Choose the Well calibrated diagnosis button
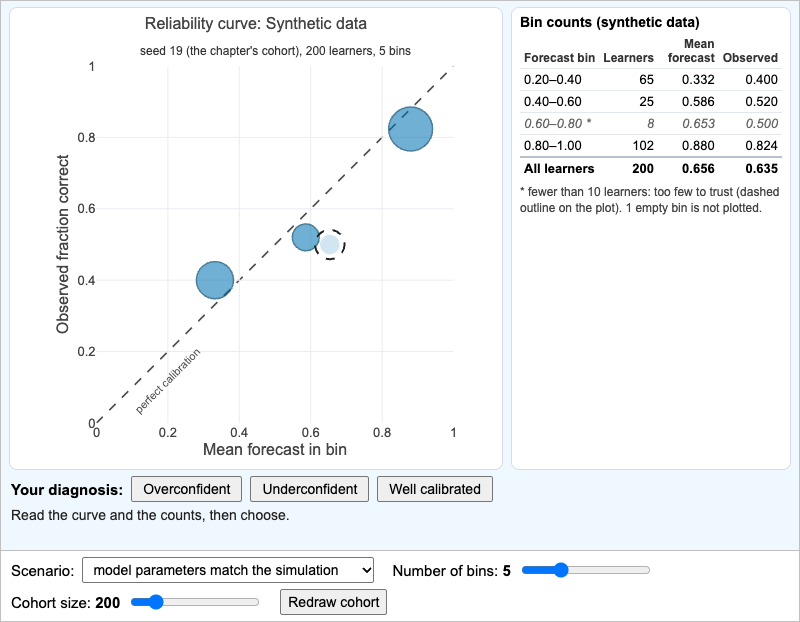 pyautogui.click(x=435, y=489)
